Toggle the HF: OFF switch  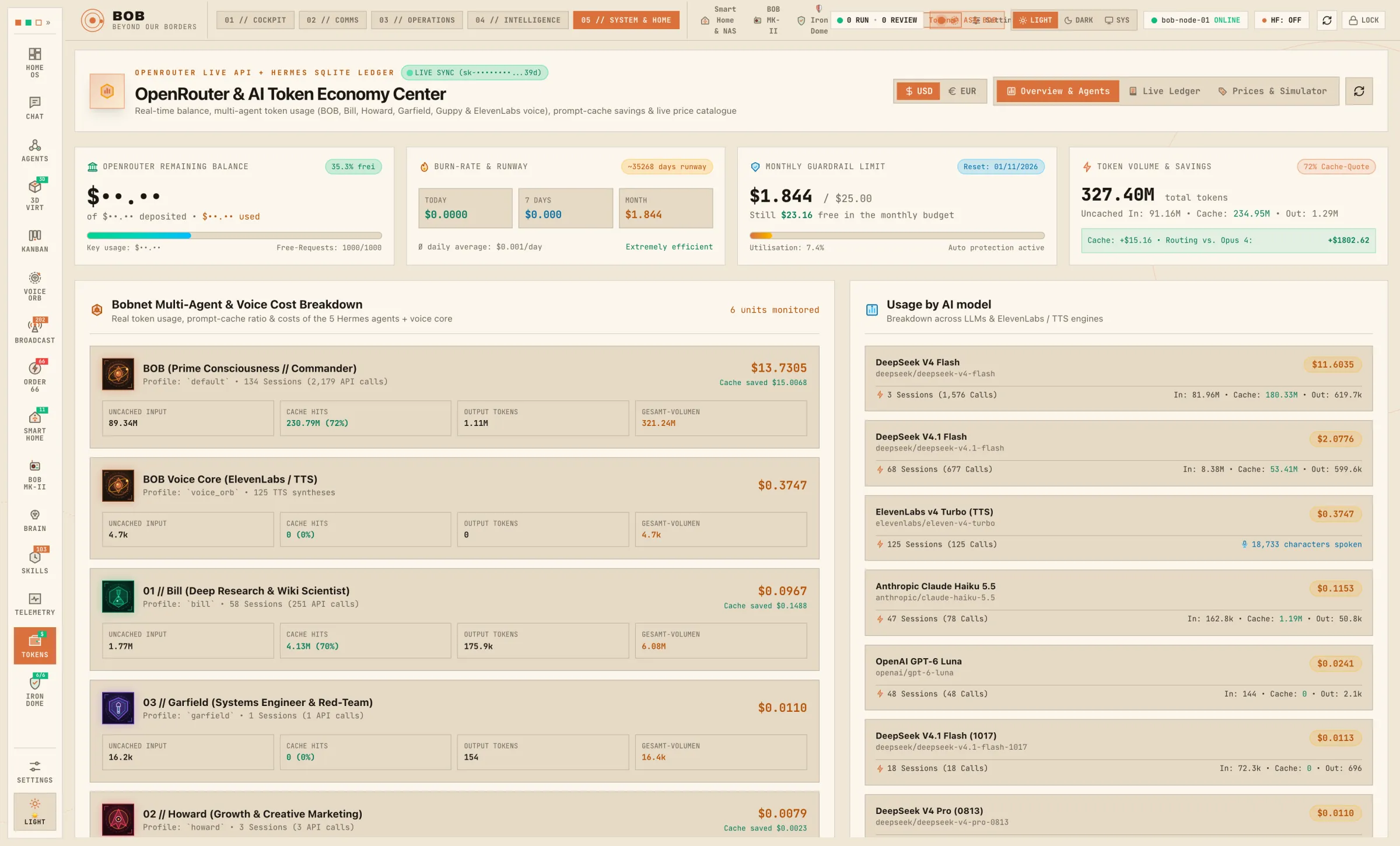1281,20
